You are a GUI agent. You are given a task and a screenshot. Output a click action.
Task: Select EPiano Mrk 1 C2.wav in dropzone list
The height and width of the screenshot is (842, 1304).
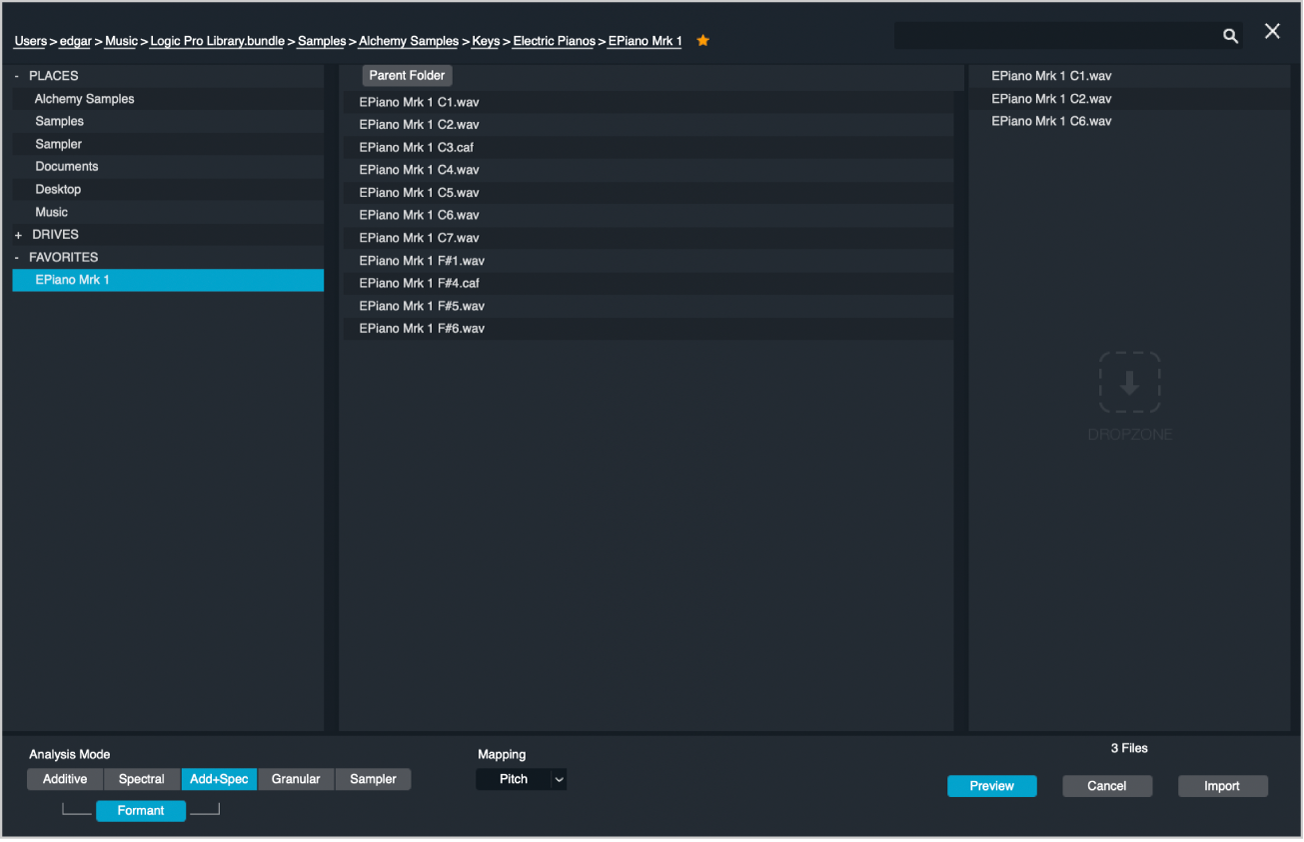tap(1130, 99)
